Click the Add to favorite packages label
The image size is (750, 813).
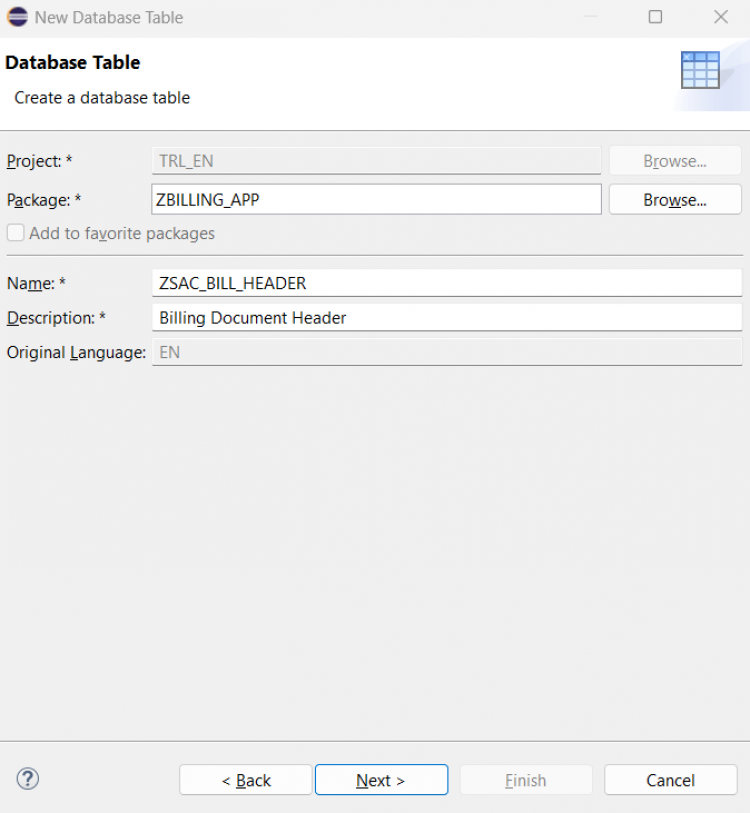point(122,233)
